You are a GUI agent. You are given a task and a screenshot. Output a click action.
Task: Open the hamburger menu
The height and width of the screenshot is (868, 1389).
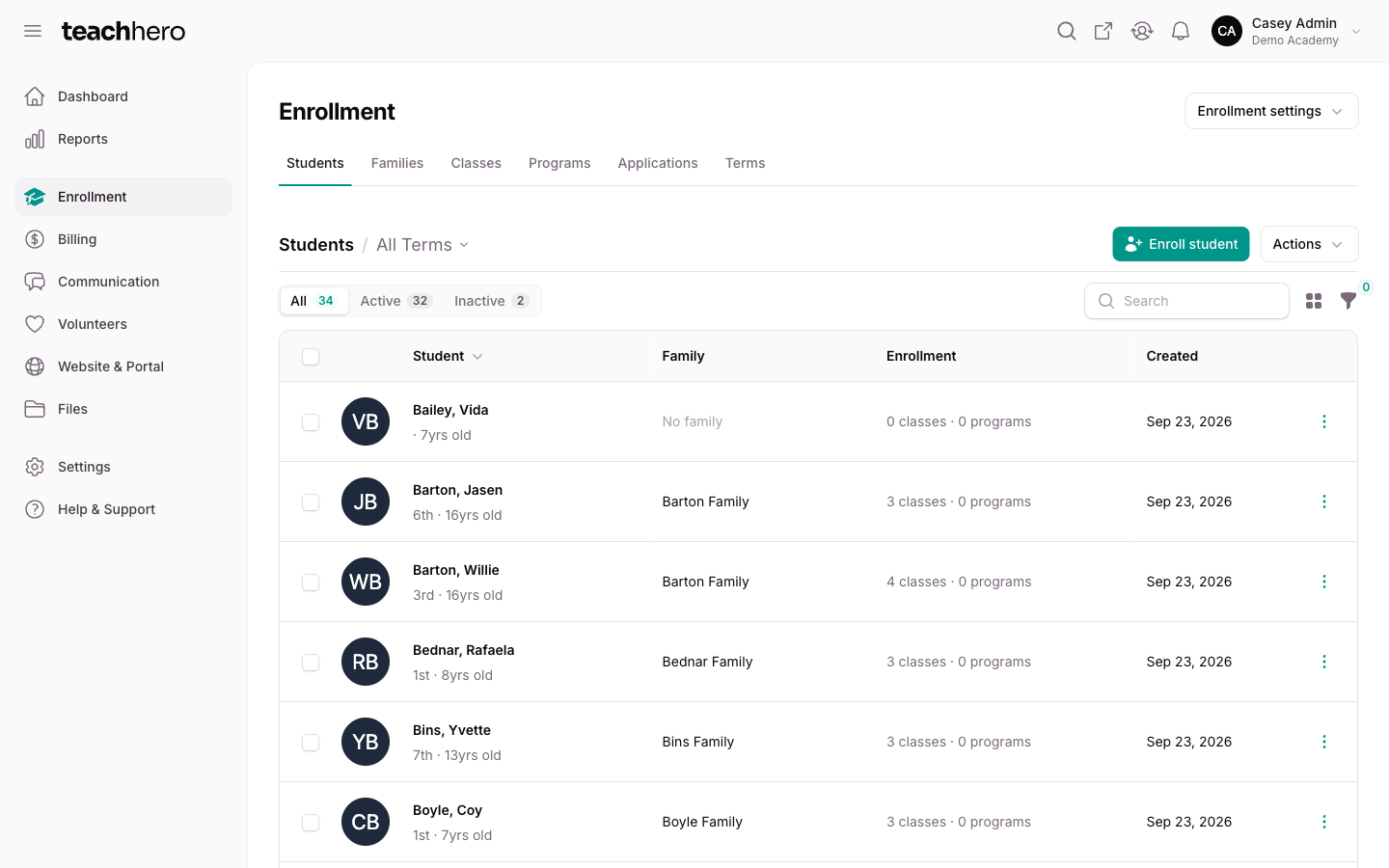tap(33, 31)
